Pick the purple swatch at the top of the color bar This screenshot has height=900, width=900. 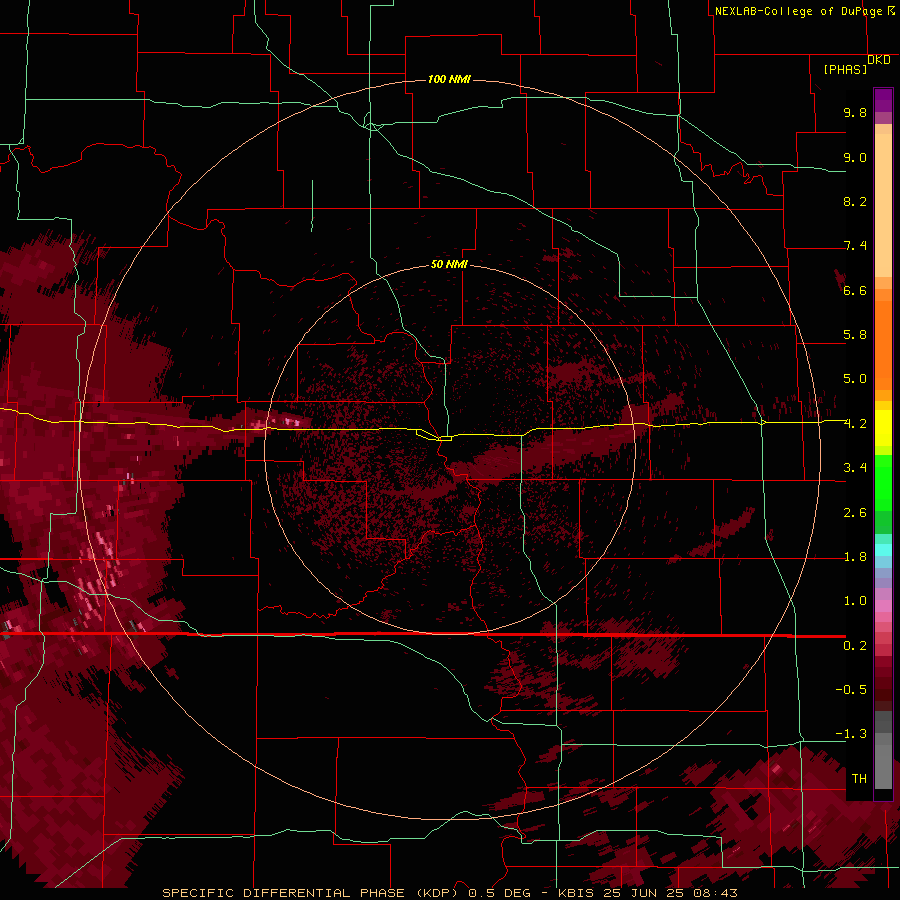[x=883, y=100]
